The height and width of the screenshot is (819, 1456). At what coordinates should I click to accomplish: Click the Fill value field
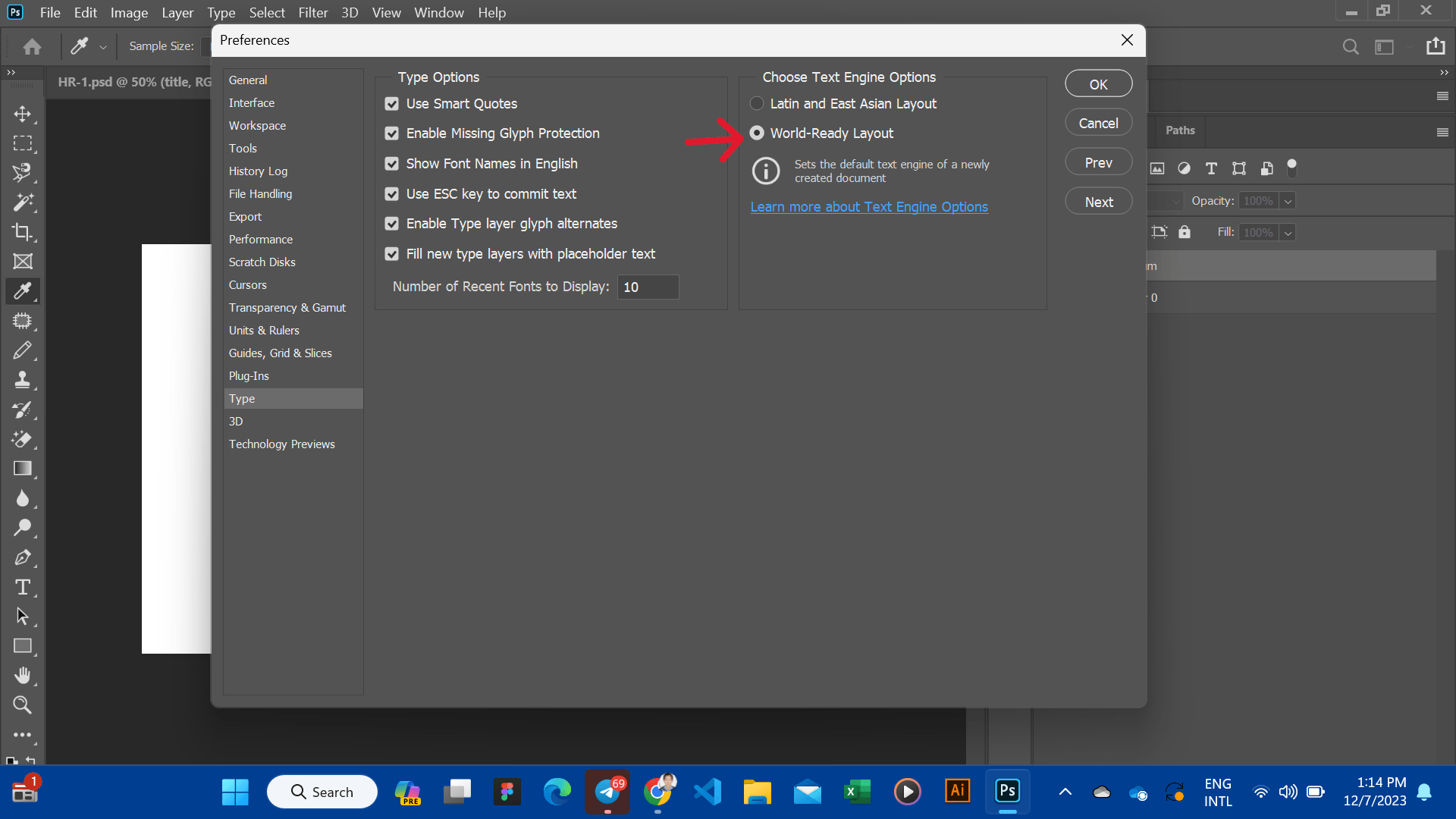click(1258, 233)
